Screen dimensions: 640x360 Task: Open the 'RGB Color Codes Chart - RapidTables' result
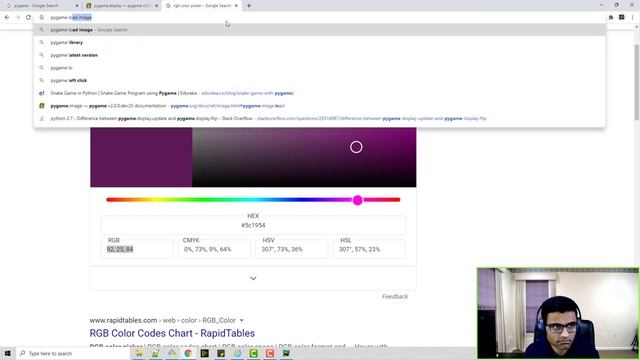(172, 333)
